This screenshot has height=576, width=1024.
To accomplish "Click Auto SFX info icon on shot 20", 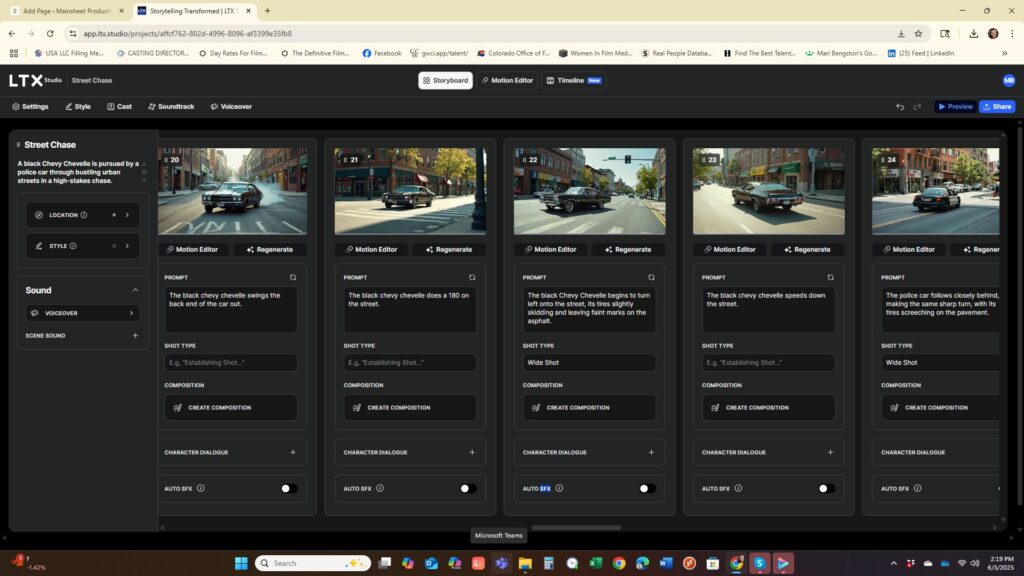I will (201, 489).
